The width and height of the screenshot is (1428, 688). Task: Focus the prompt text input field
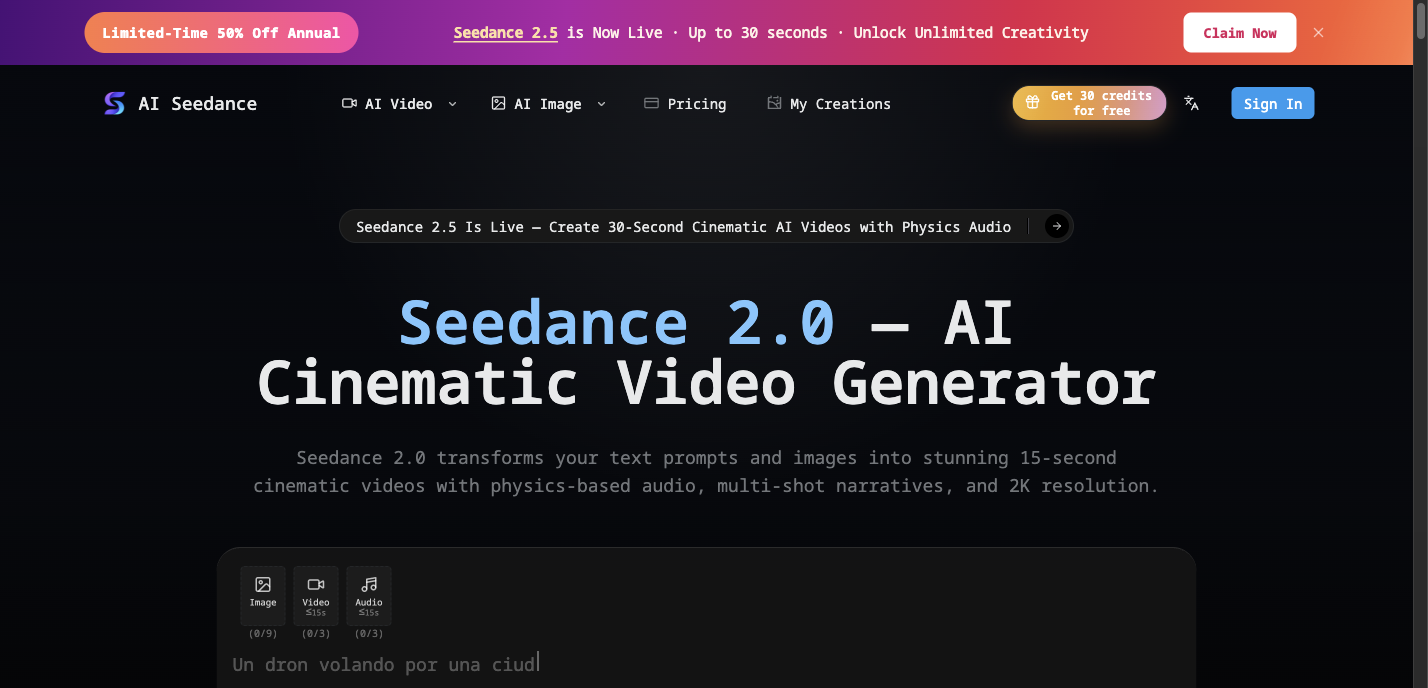pos(706,664)
